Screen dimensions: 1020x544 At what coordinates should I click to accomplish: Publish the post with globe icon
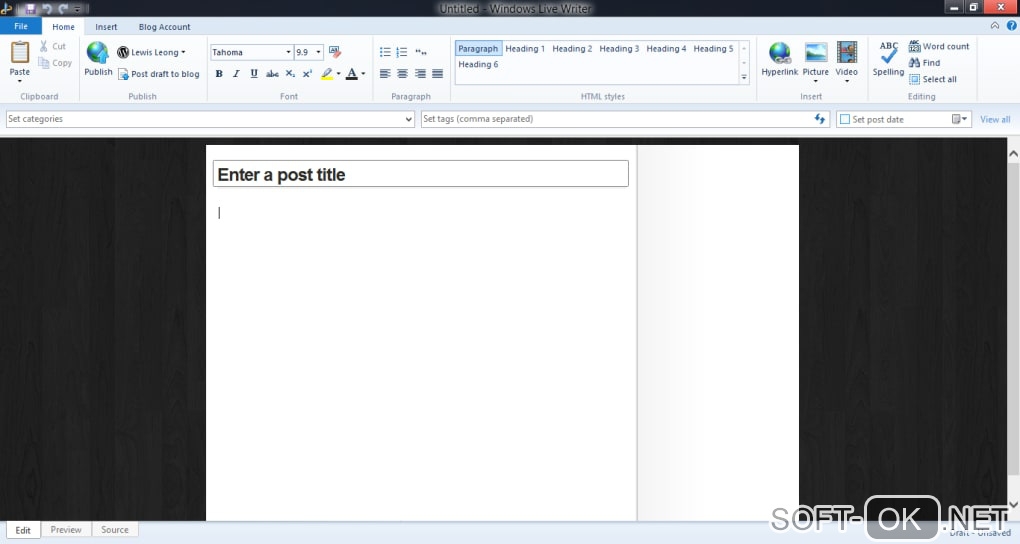tap(98, 59)
